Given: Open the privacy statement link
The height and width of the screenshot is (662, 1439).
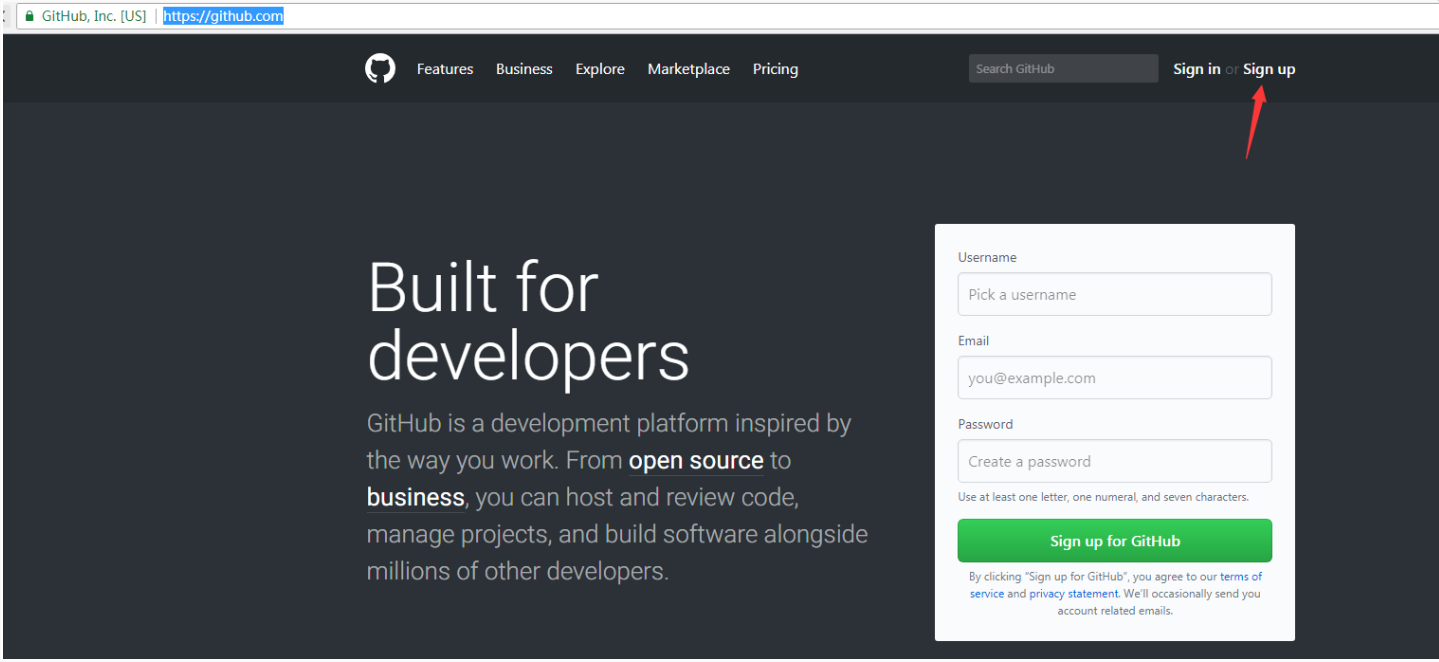Looking at the screenshot, I should [1073, 594].
